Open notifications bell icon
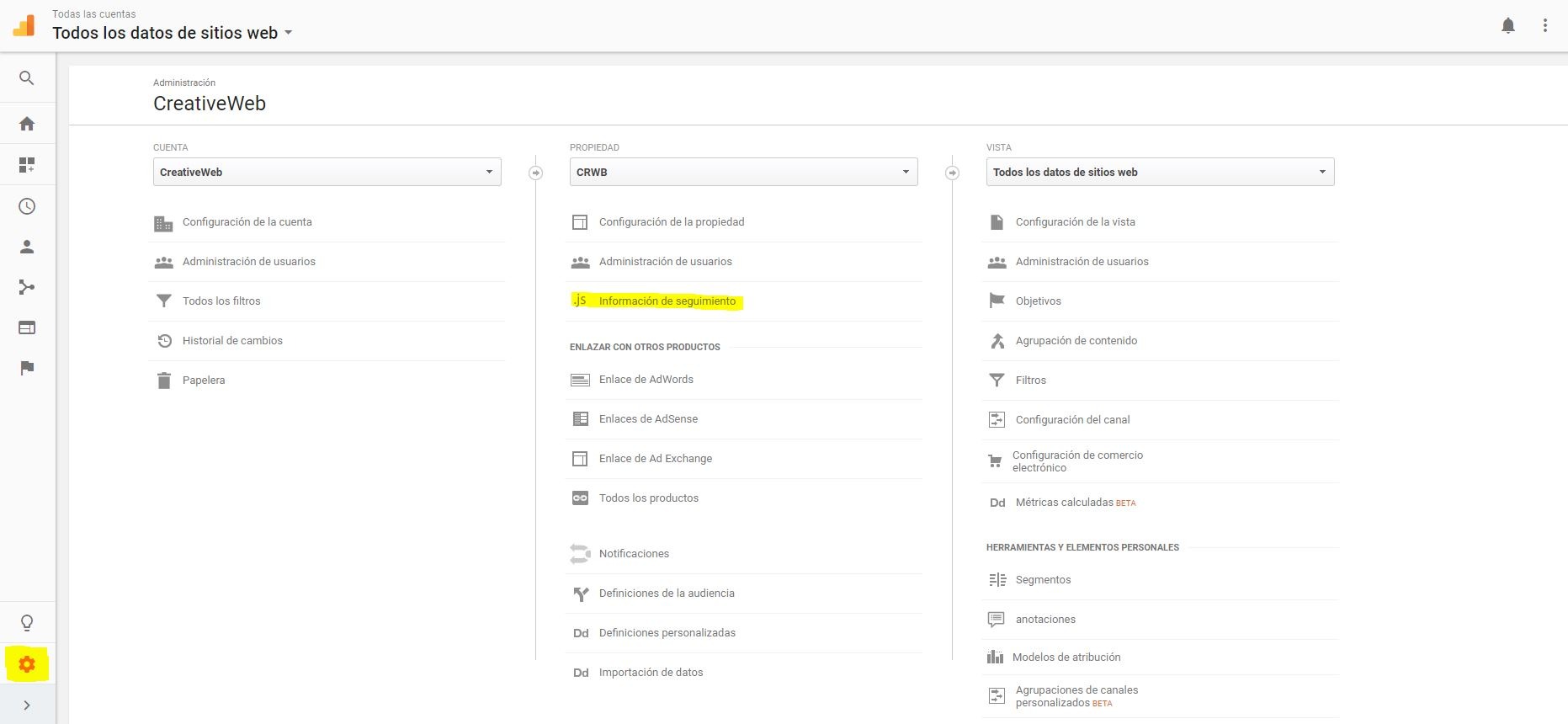The image size is (1568, 724). tap(1508, 25)
